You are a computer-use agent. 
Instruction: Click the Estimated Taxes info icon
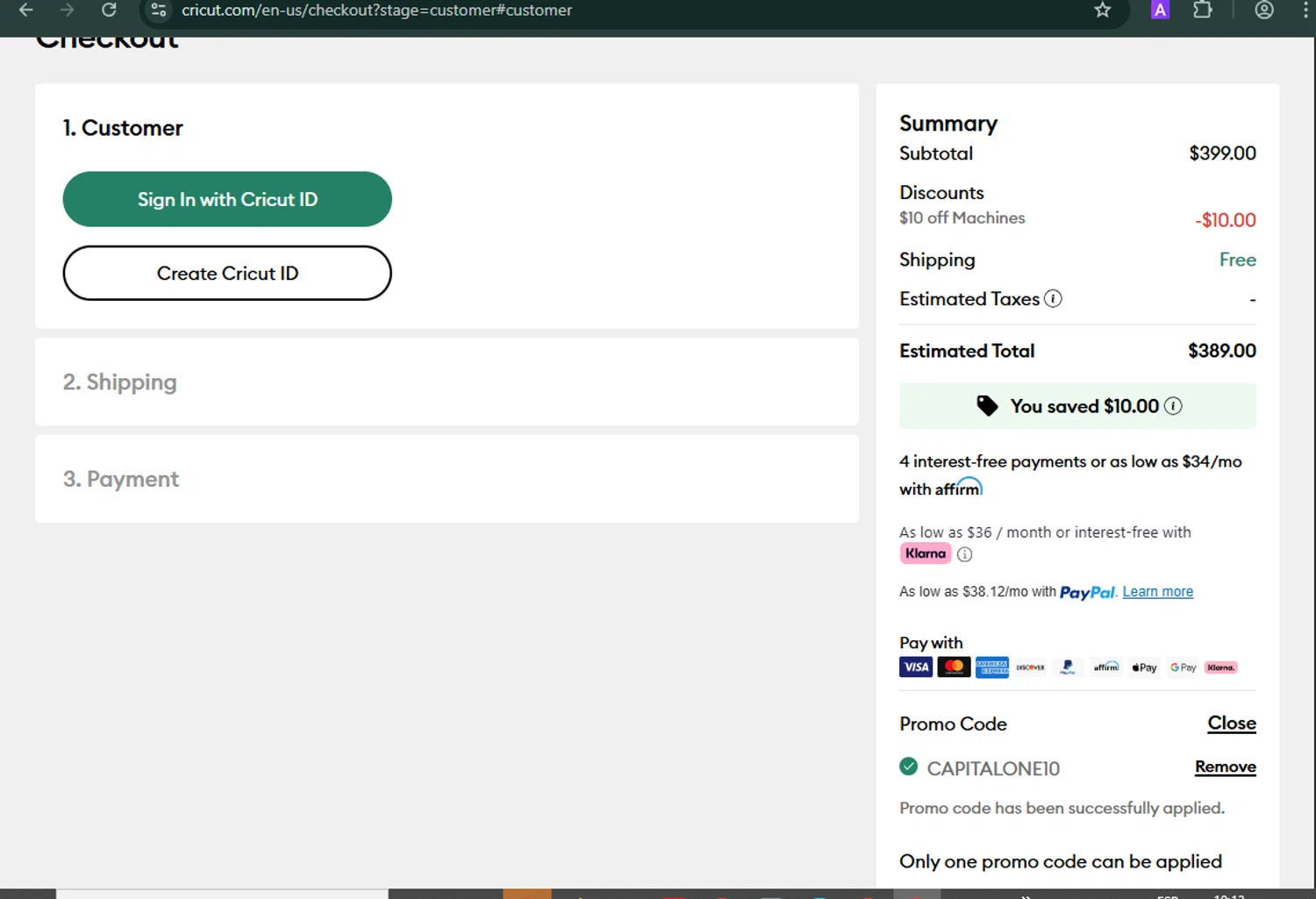click(1053, 298)
